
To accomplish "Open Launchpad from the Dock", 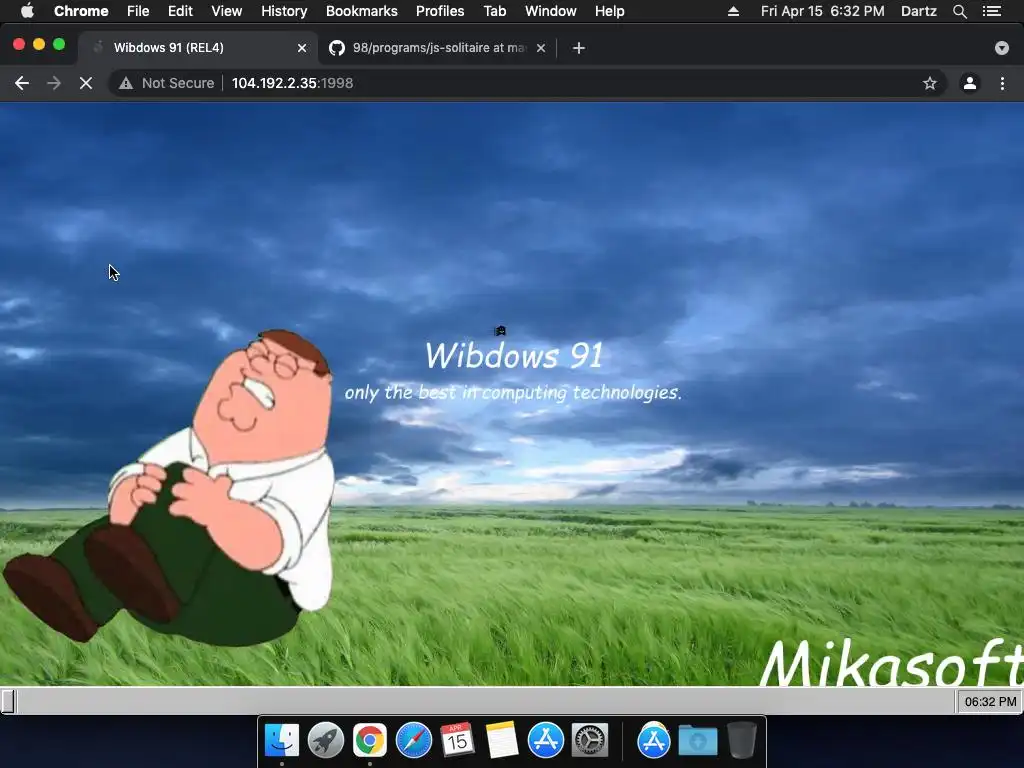I will tap(325, 740).
